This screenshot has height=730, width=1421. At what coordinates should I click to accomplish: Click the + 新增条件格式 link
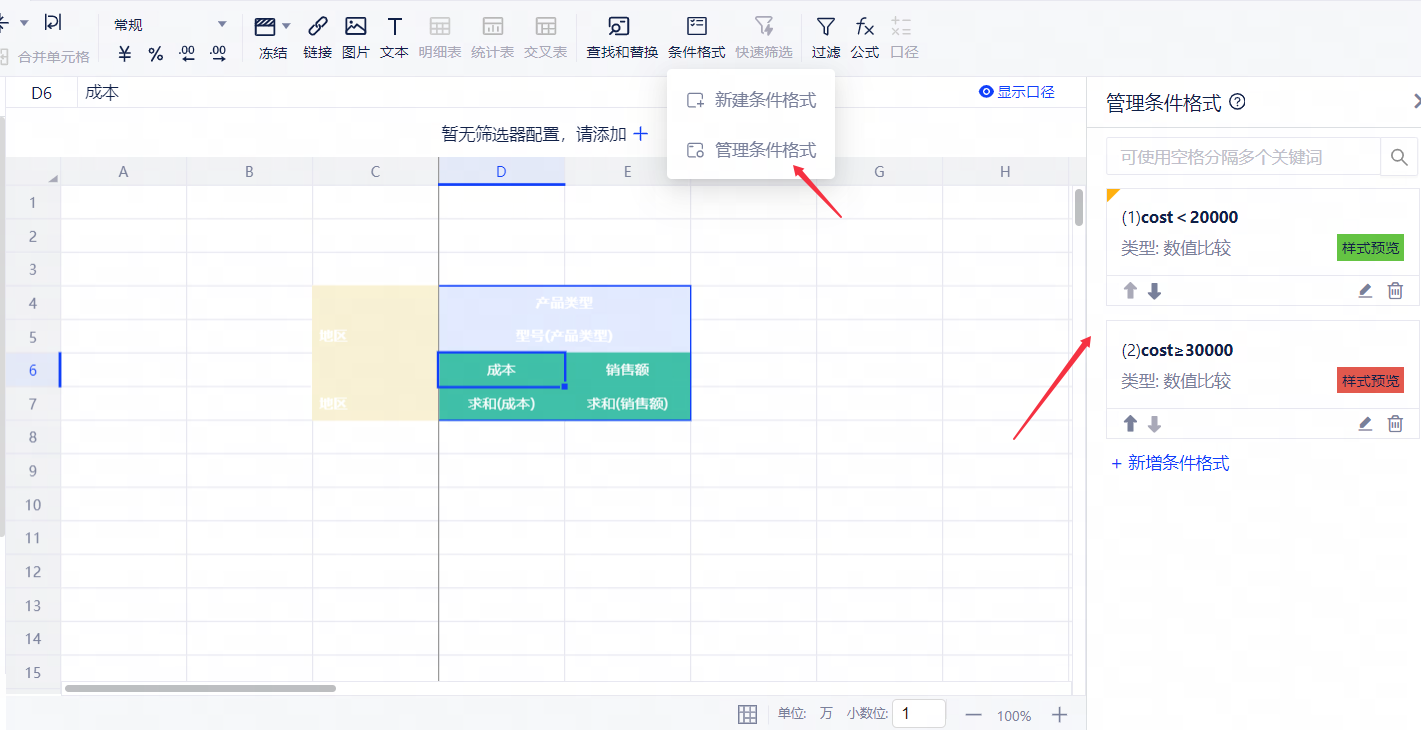[x=1170, y=463]
